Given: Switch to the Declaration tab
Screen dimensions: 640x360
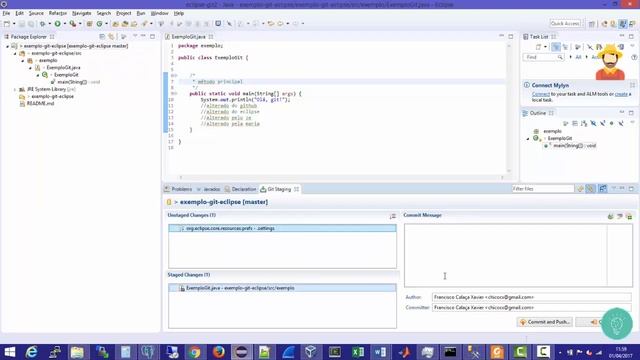Looking at the screenshot, I should coord(240,189).
